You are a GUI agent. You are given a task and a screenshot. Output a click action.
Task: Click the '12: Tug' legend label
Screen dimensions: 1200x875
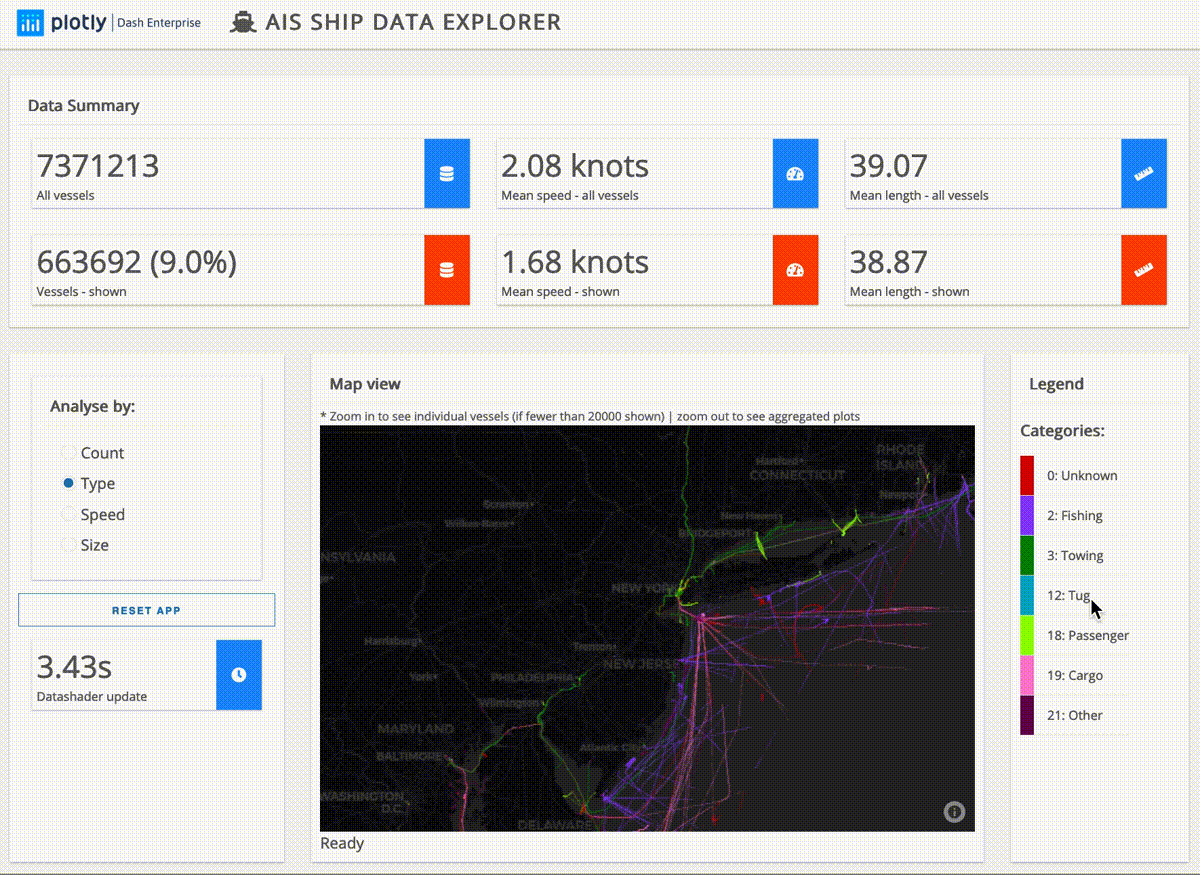tap(1069, 596)
